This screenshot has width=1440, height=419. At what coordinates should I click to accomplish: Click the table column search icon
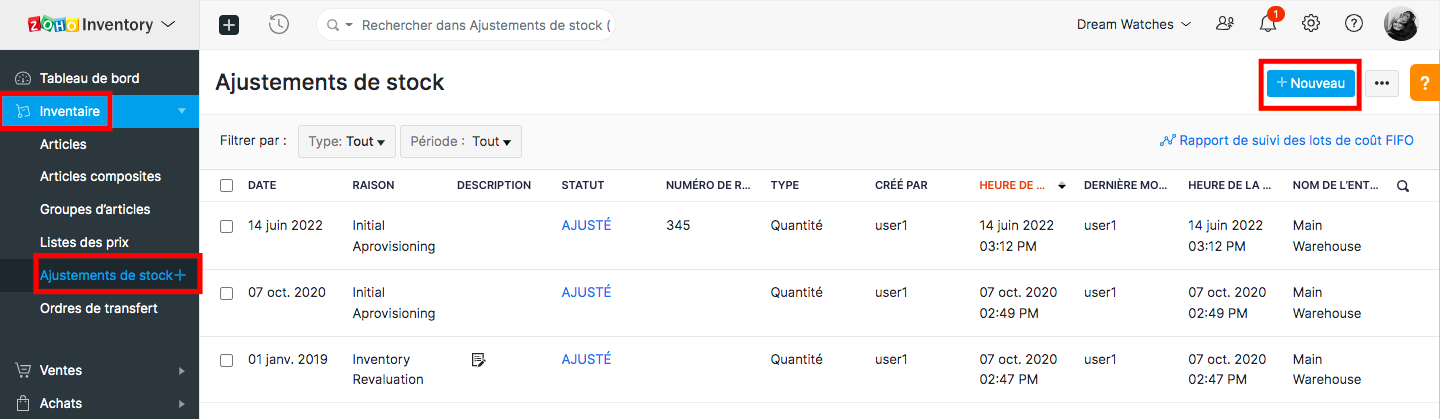tap(1403, 186)
